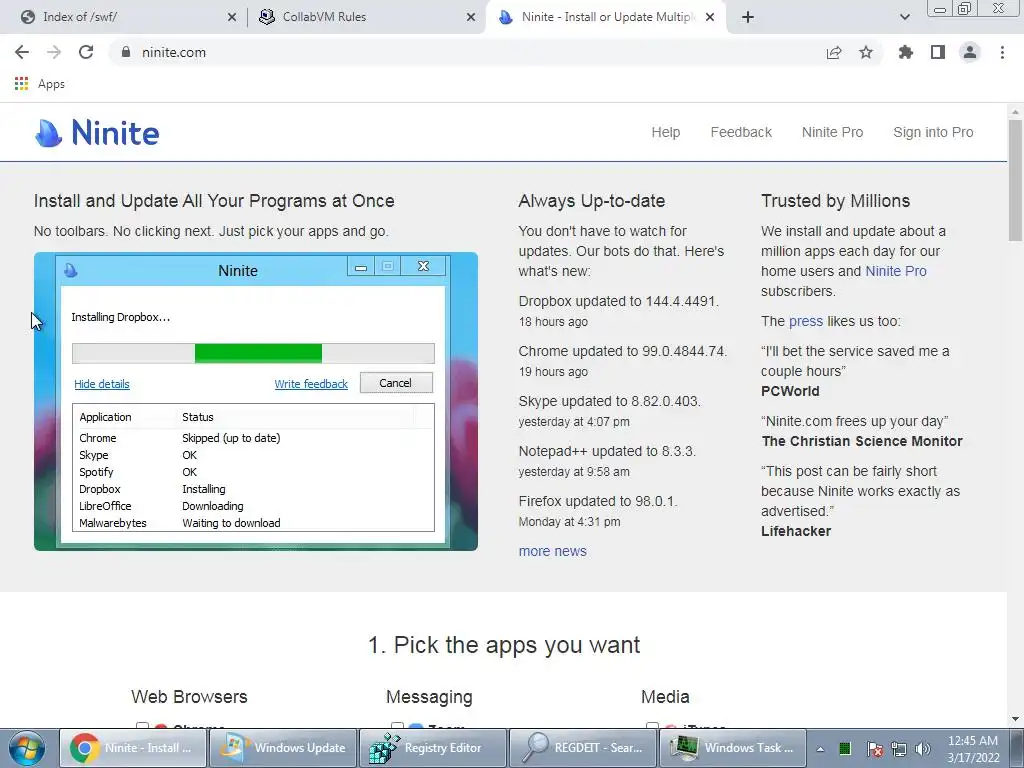Close the Ninite tab
Image resolution: width=1024 pixels, height=768 pixels.
point(710,17)
